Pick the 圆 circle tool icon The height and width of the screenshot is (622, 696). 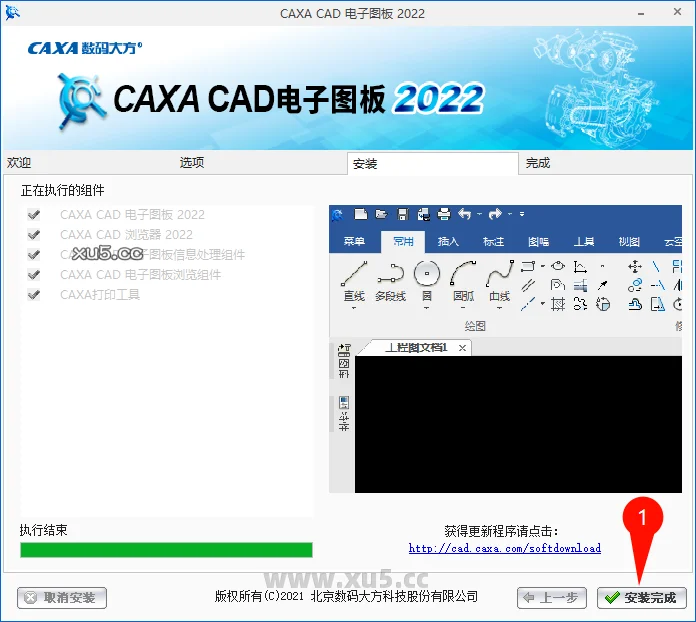coord(427,273)
